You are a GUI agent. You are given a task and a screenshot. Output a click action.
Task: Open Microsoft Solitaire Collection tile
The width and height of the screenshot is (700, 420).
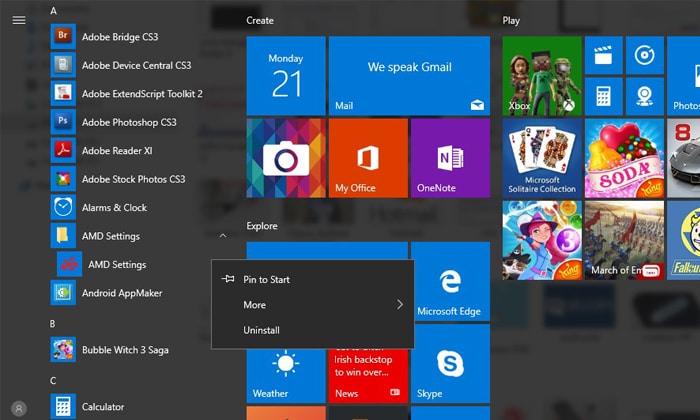coord(542,158)
